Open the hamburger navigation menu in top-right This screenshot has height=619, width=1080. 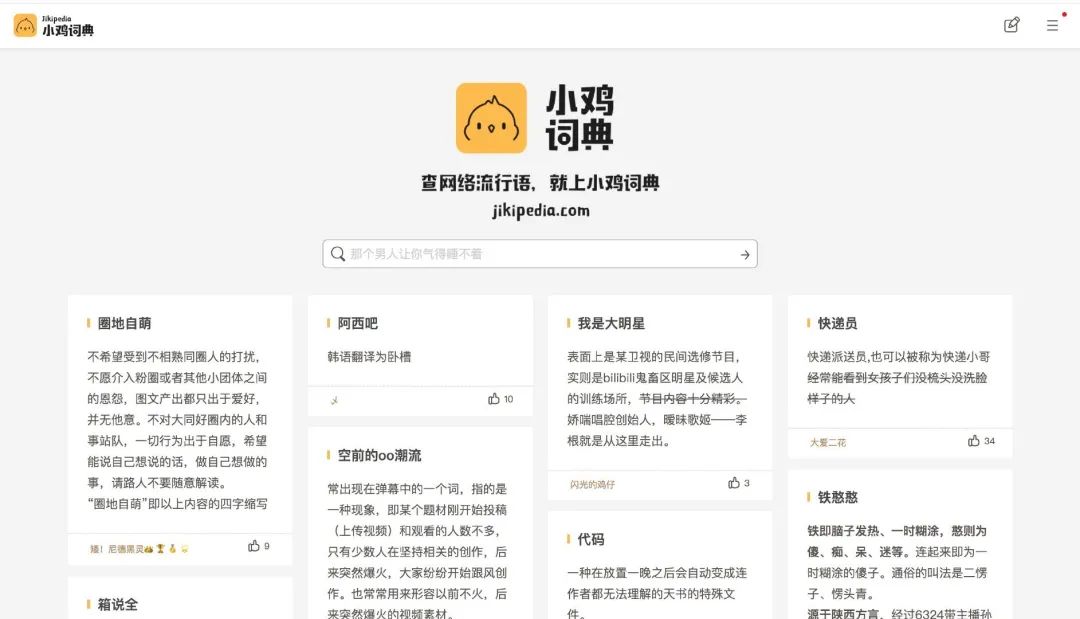click(1052, 25)
